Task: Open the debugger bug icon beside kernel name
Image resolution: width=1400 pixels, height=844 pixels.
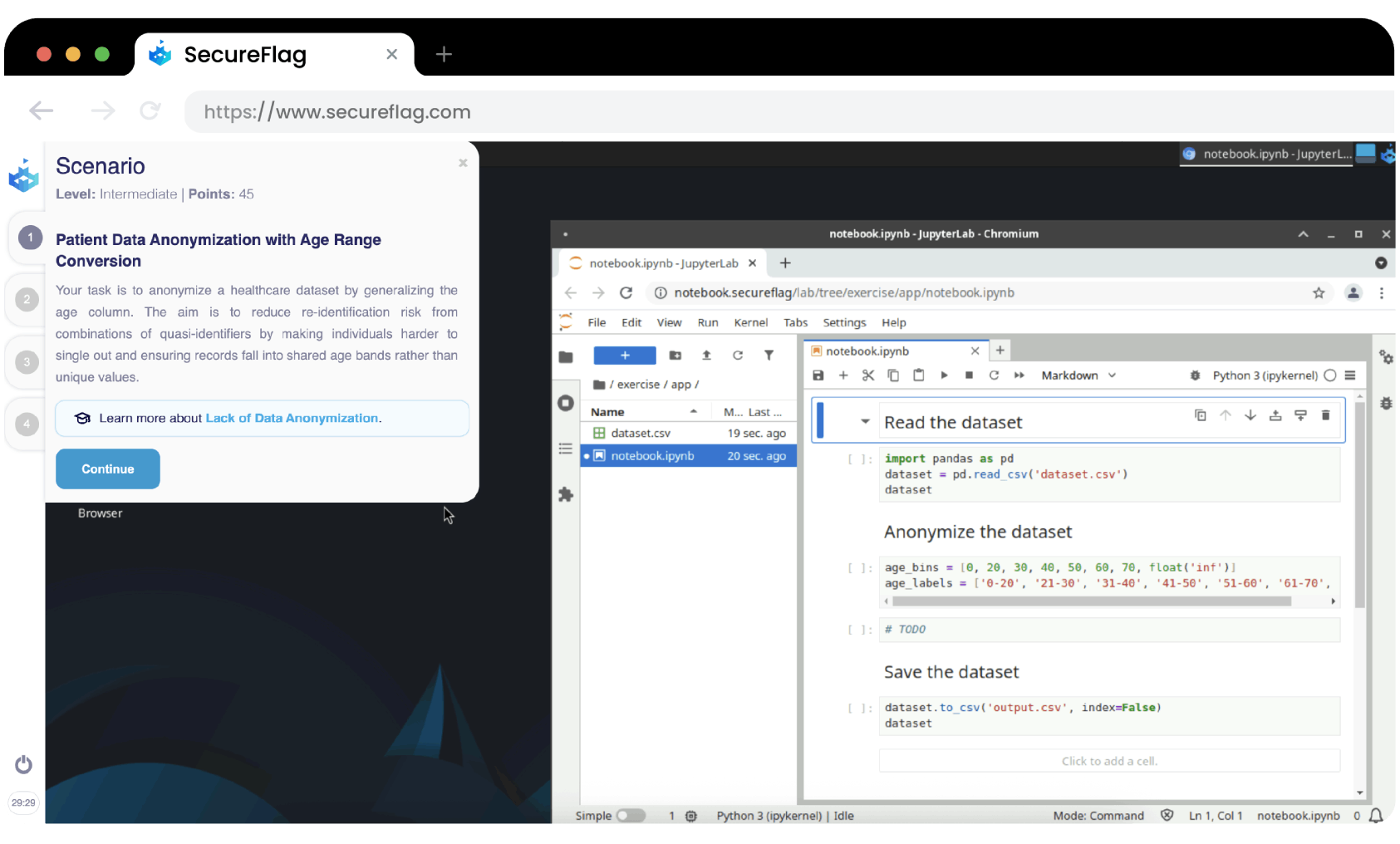Action: (1195, 375)
